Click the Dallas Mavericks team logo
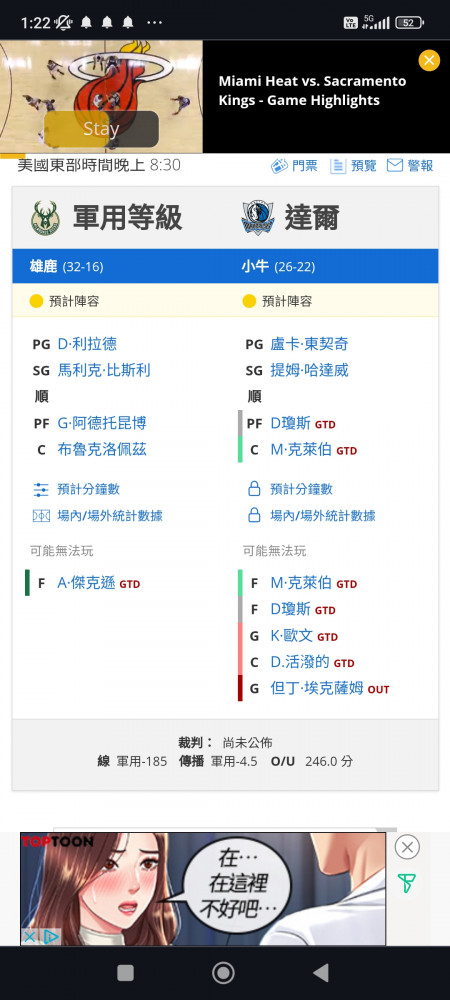450x1000 pixels. [258, 218]
